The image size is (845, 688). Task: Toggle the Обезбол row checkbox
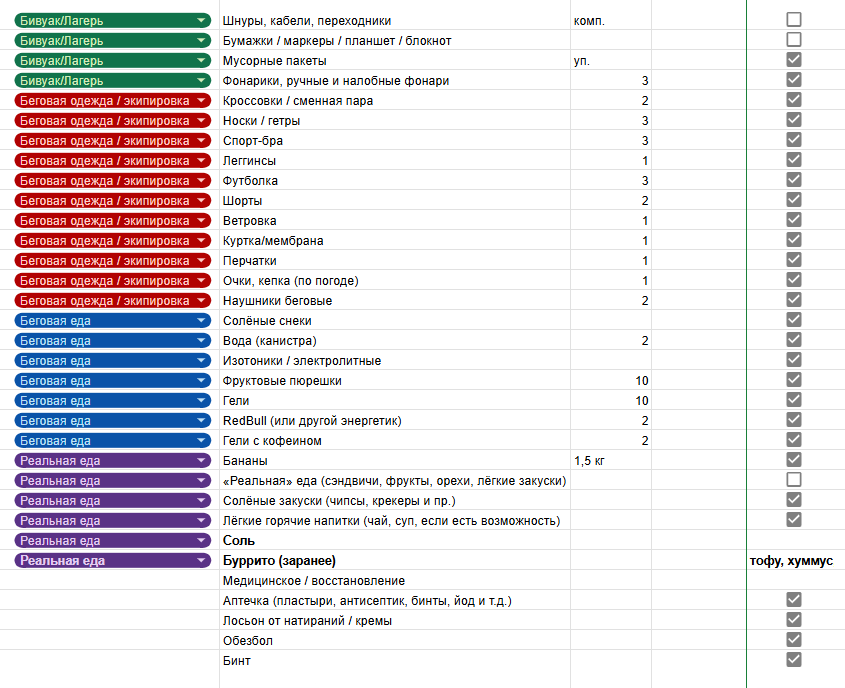click(794, 640)
